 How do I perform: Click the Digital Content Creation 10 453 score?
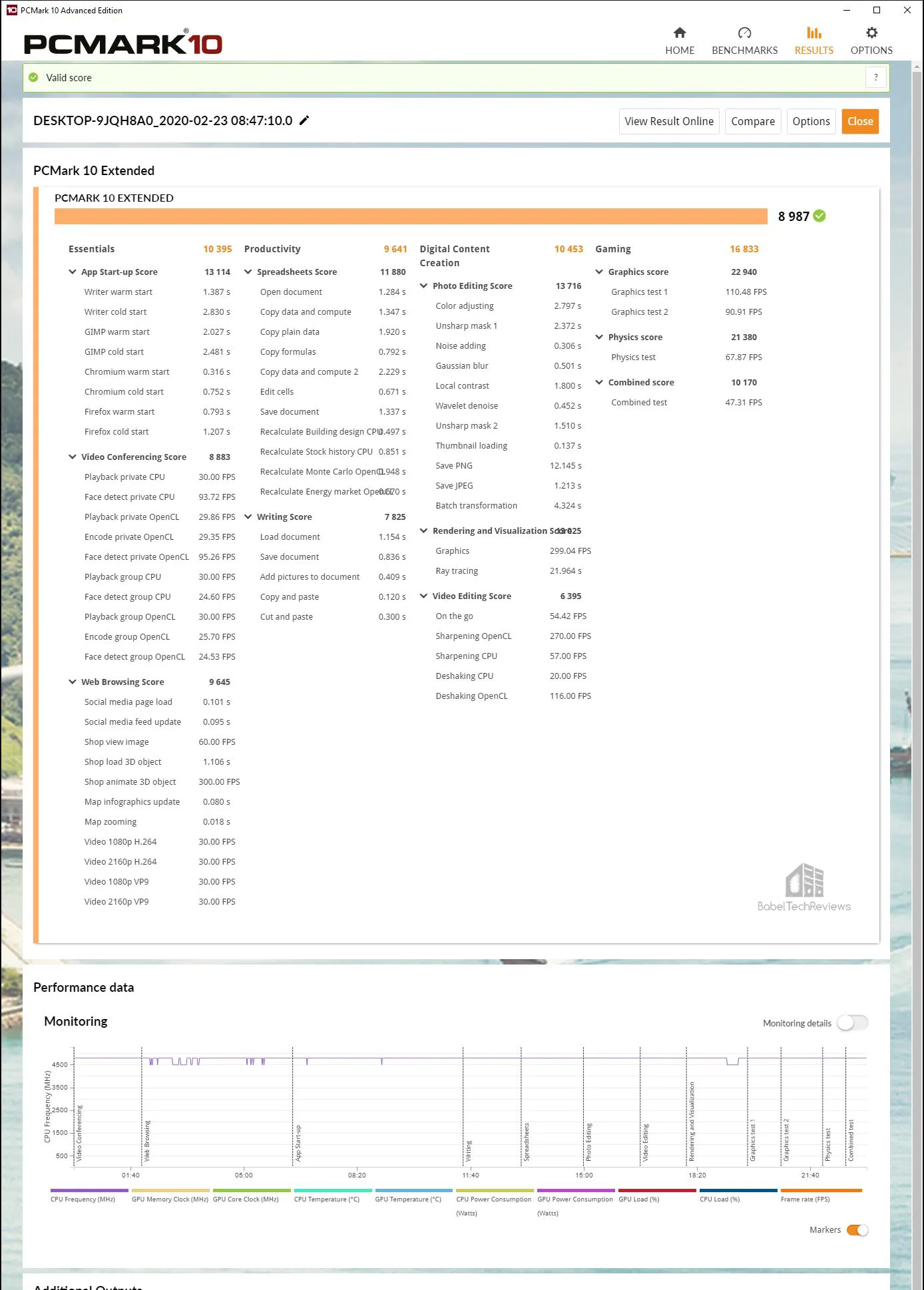[x=569, y=249]
